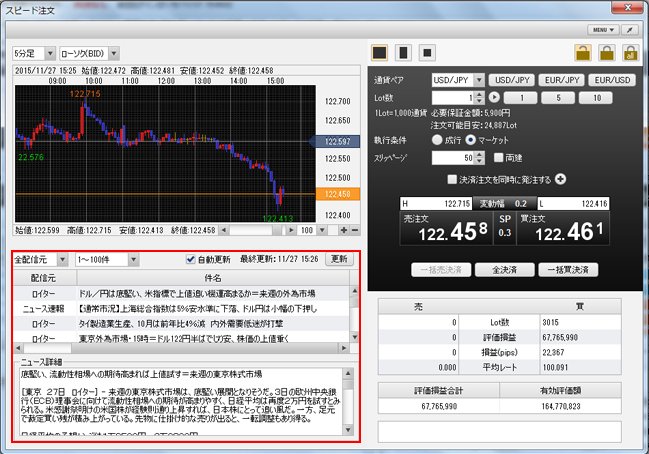Image resolution: width=649 pixels, height=454 pixels.
Task: Select the tall narrow layout icon
Action: (x=404, y=52)
